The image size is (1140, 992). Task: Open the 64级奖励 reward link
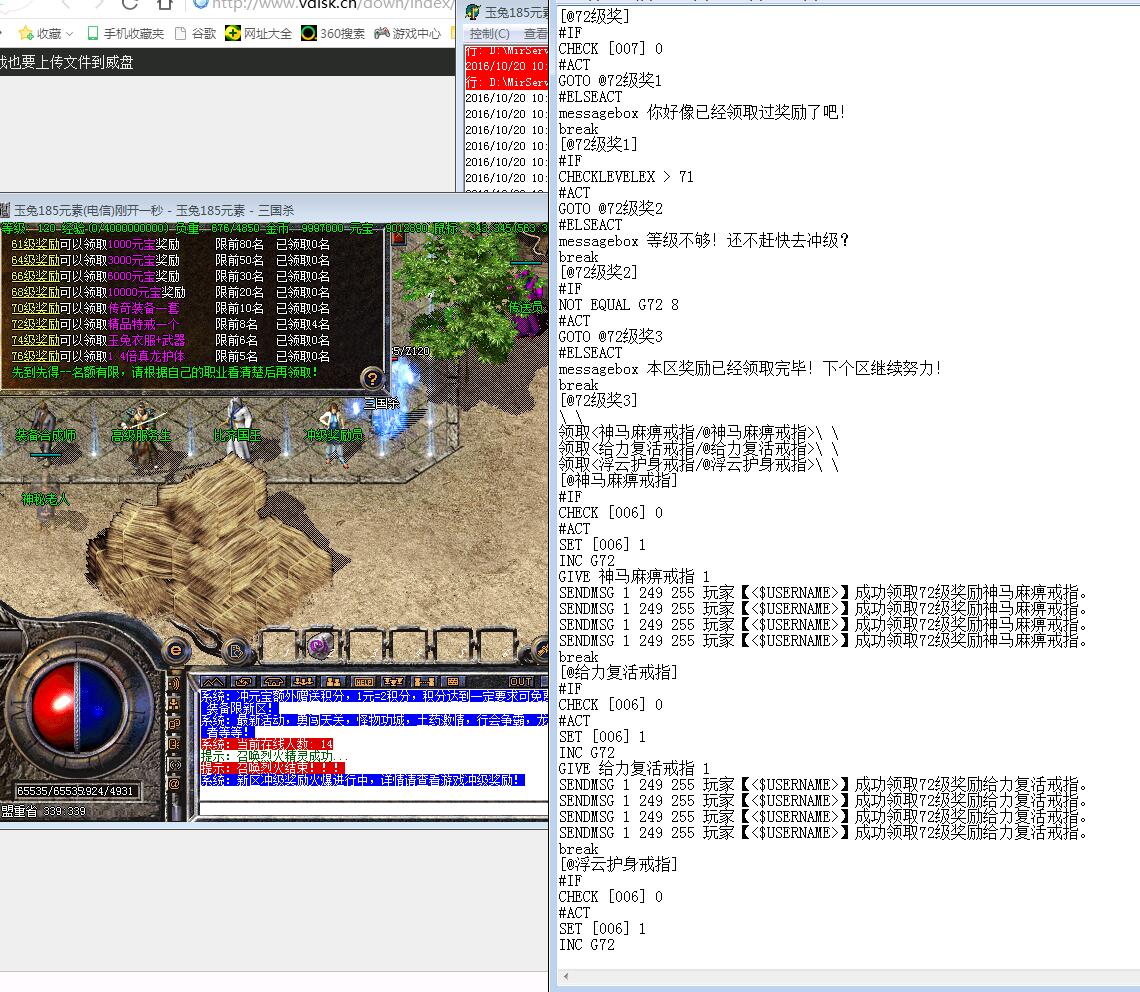point(35,260)
